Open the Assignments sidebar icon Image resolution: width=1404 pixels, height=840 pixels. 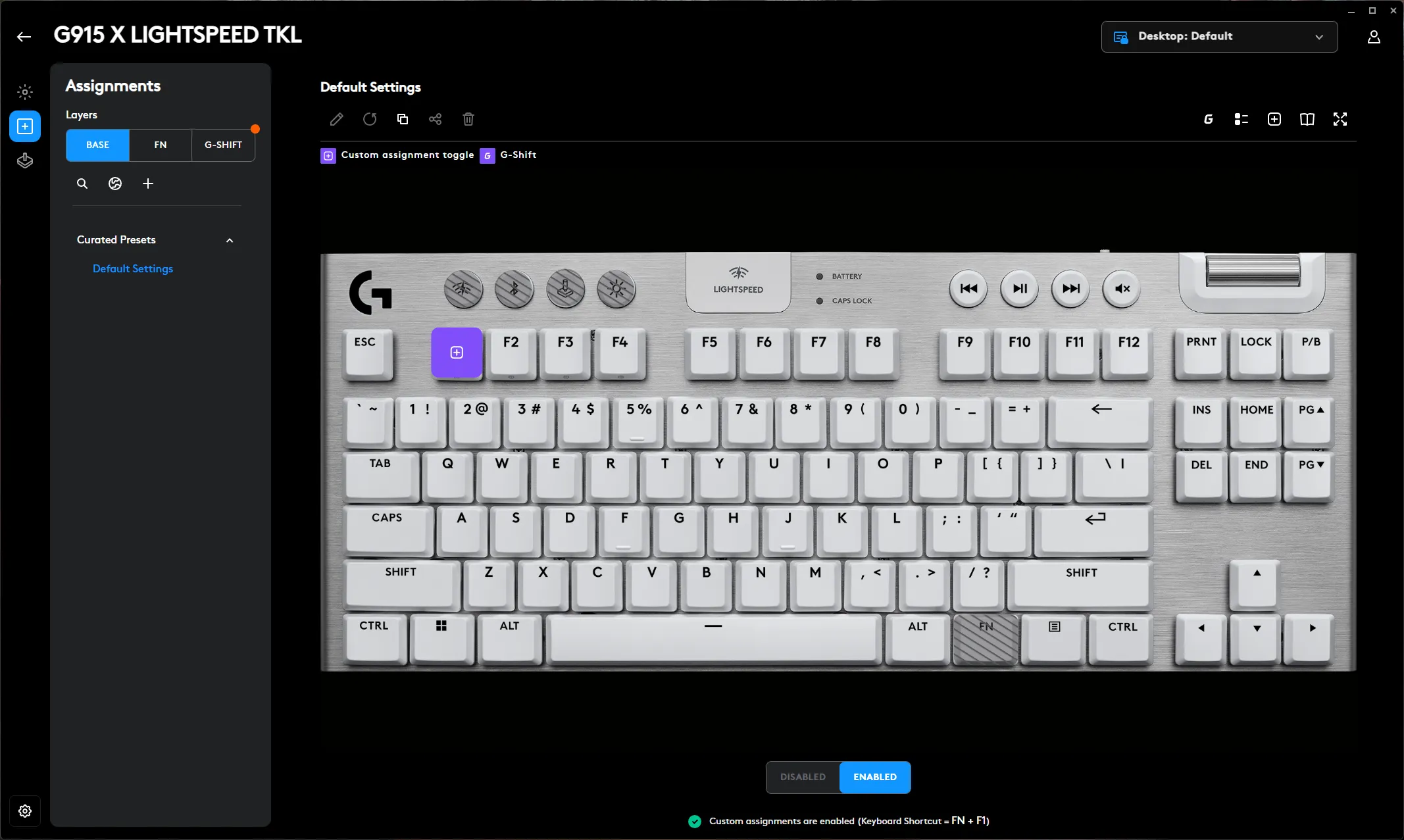point(25,126)
